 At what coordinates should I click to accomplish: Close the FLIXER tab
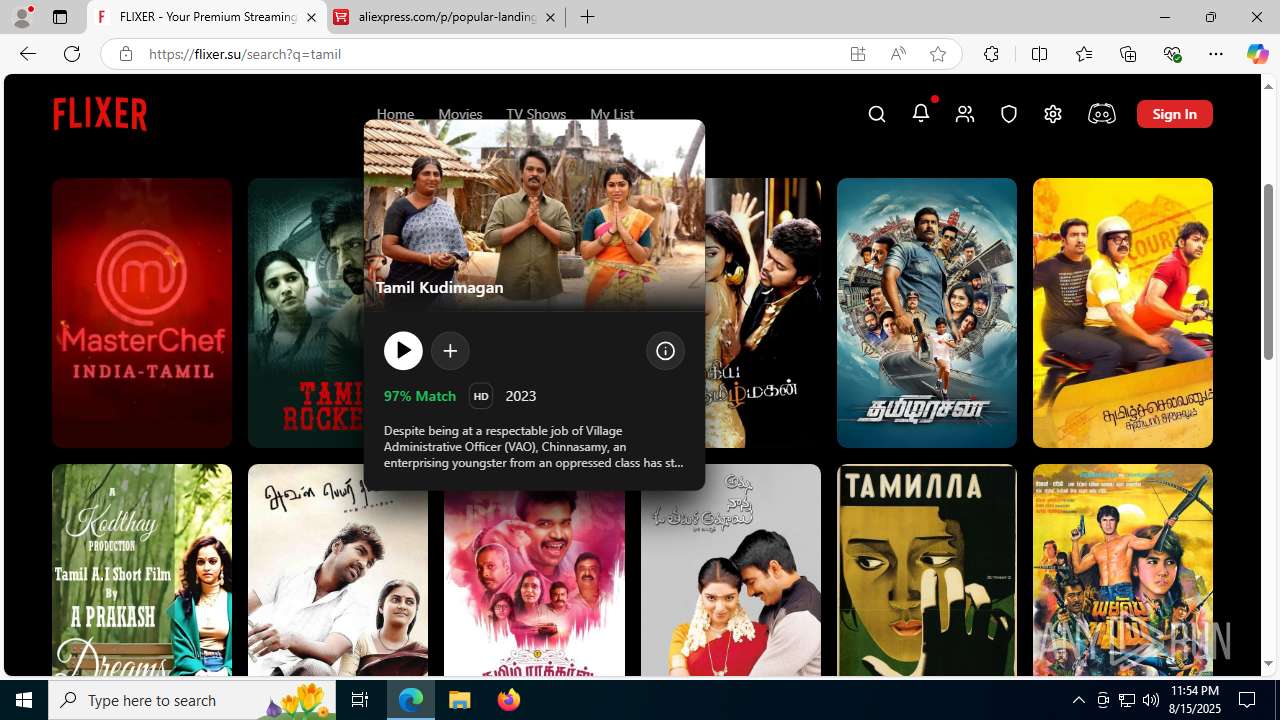pyautogui.click(x=311, y=17)
